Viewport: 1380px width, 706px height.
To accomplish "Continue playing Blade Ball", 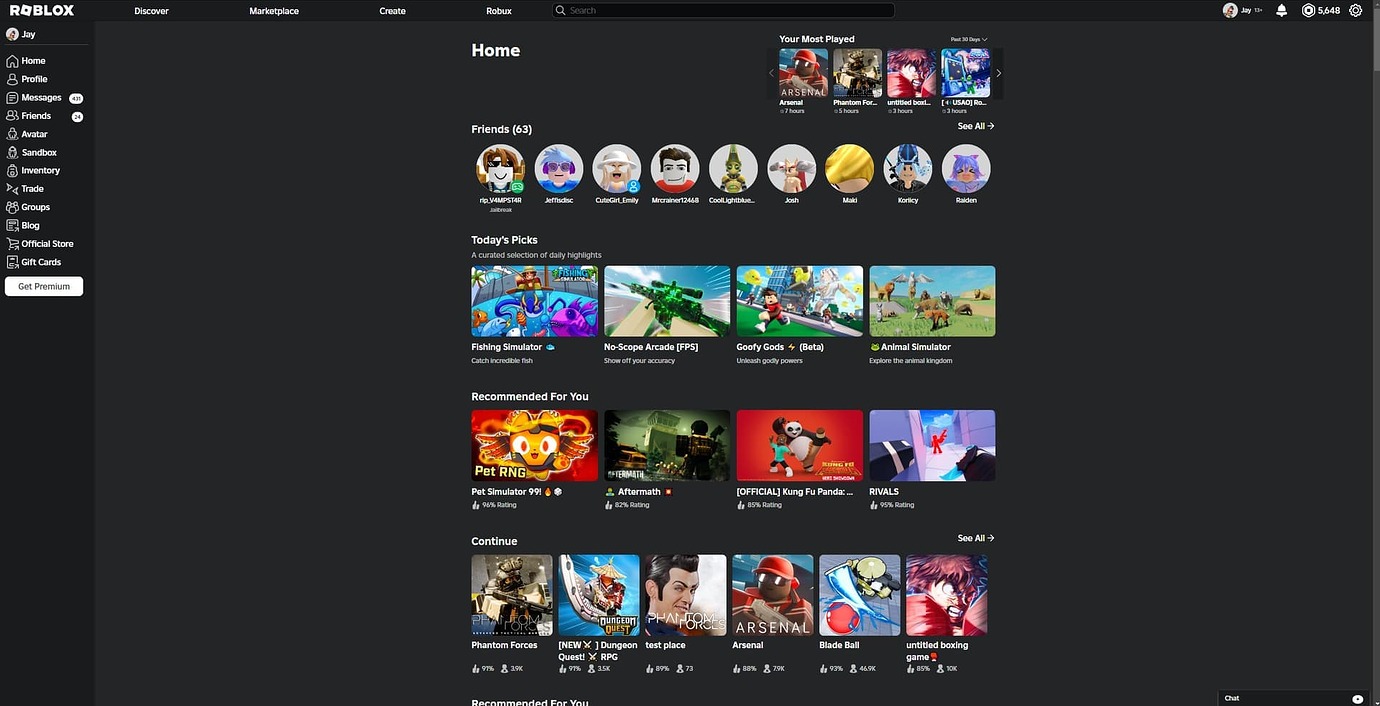I will [x=860, y=596].
